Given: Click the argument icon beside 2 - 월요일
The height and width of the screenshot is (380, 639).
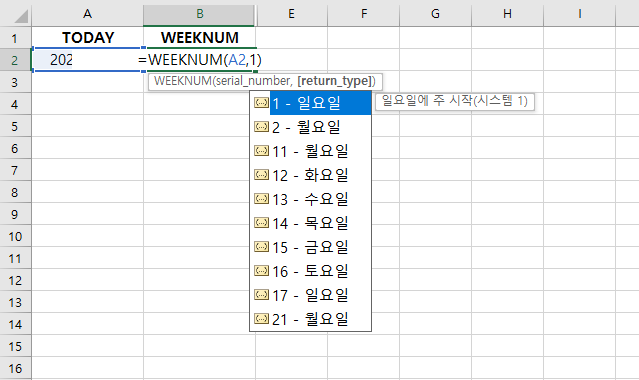Looking at the screenshot, I should coord(261,126).
